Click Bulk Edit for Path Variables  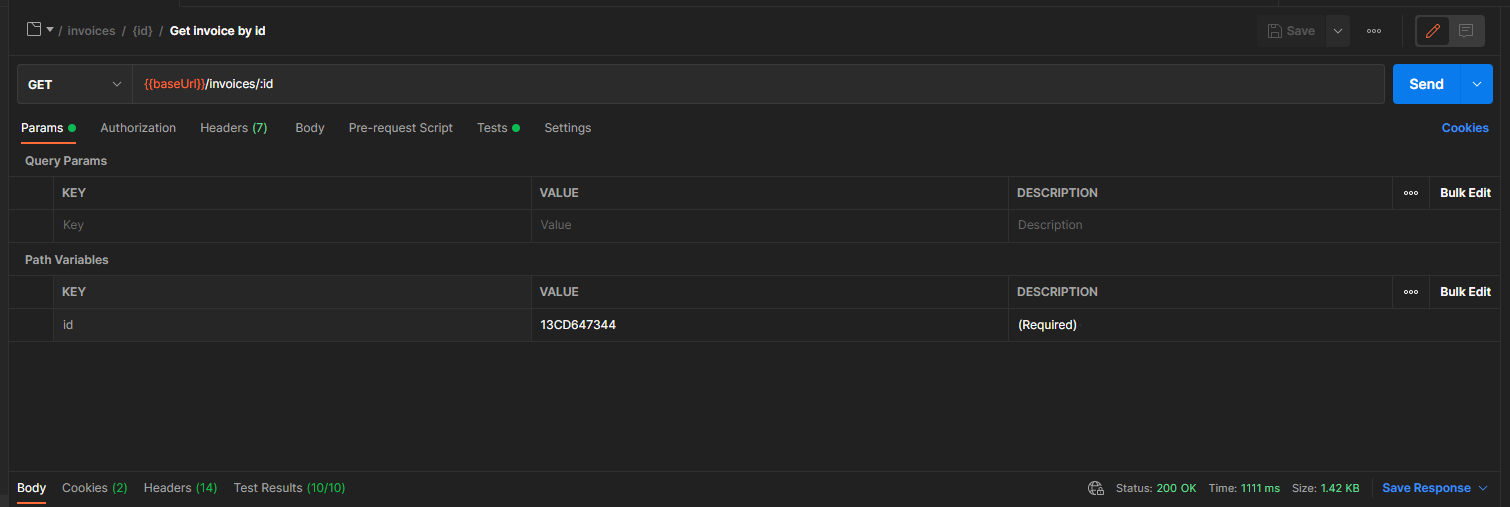pyautogui.click(x=1465, y=292)
